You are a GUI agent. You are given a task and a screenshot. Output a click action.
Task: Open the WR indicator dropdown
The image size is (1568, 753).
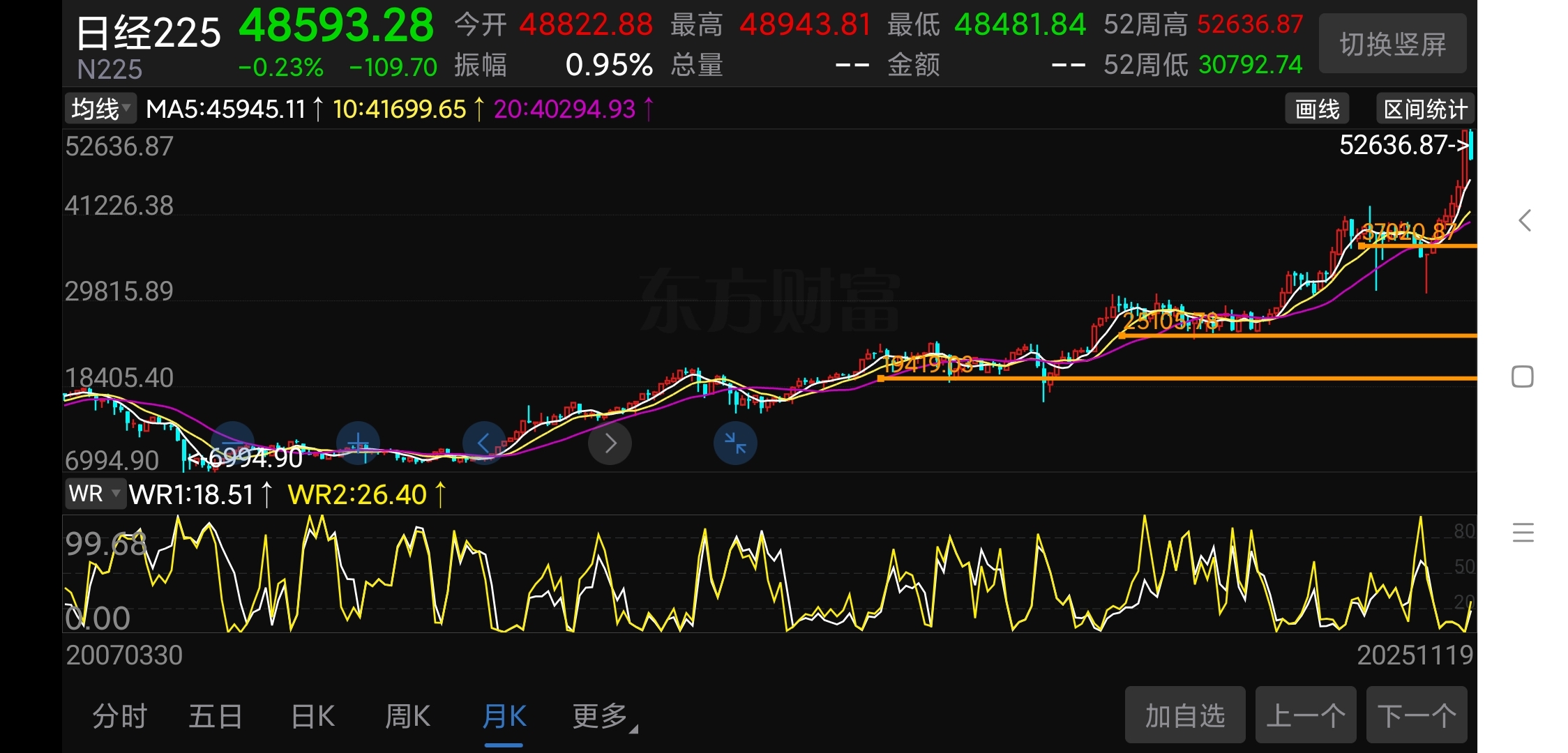95,494
